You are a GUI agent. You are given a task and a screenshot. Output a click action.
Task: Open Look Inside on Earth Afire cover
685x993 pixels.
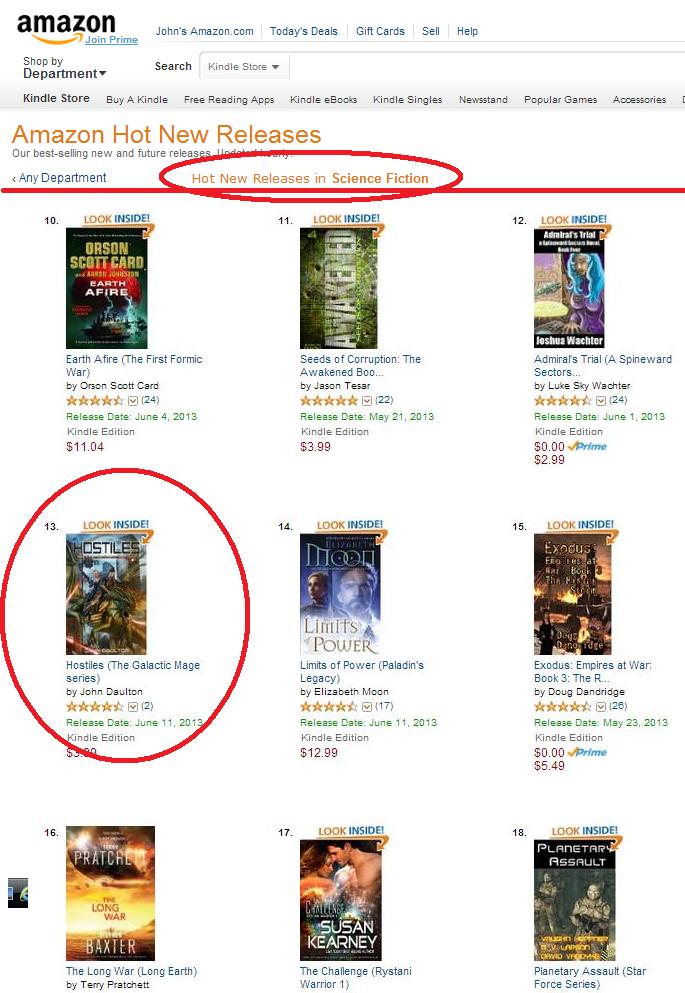(117, 218)
